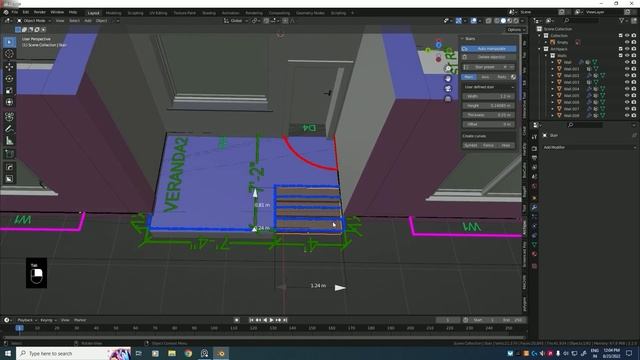Click play animation button in timeline
This screenshot has width=640, height=360.
271,320
